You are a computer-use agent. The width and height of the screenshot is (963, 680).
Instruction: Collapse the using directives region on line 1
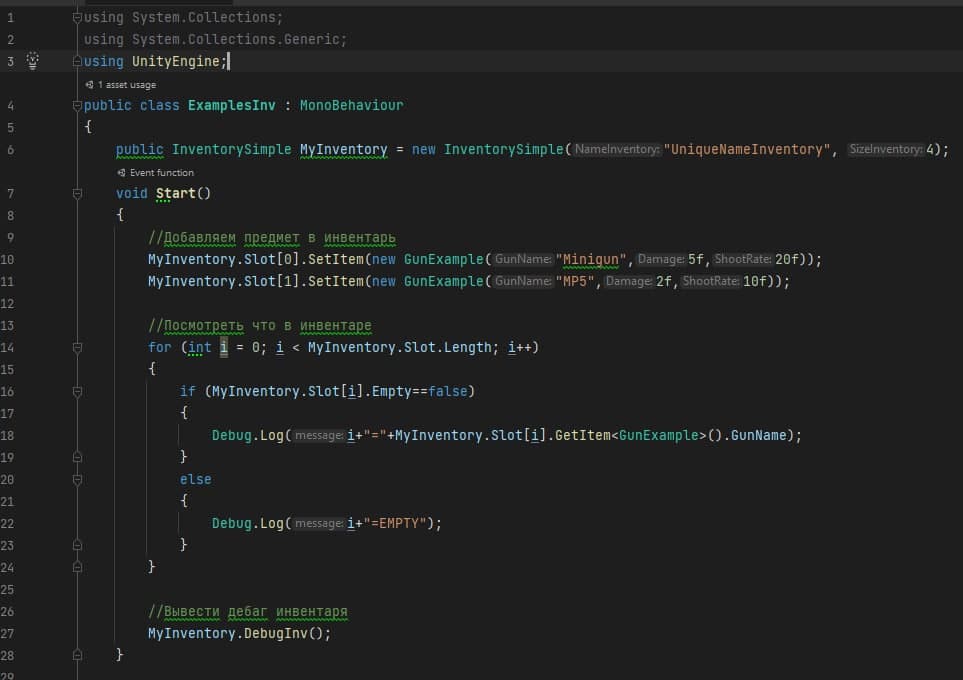coord(78,16)
